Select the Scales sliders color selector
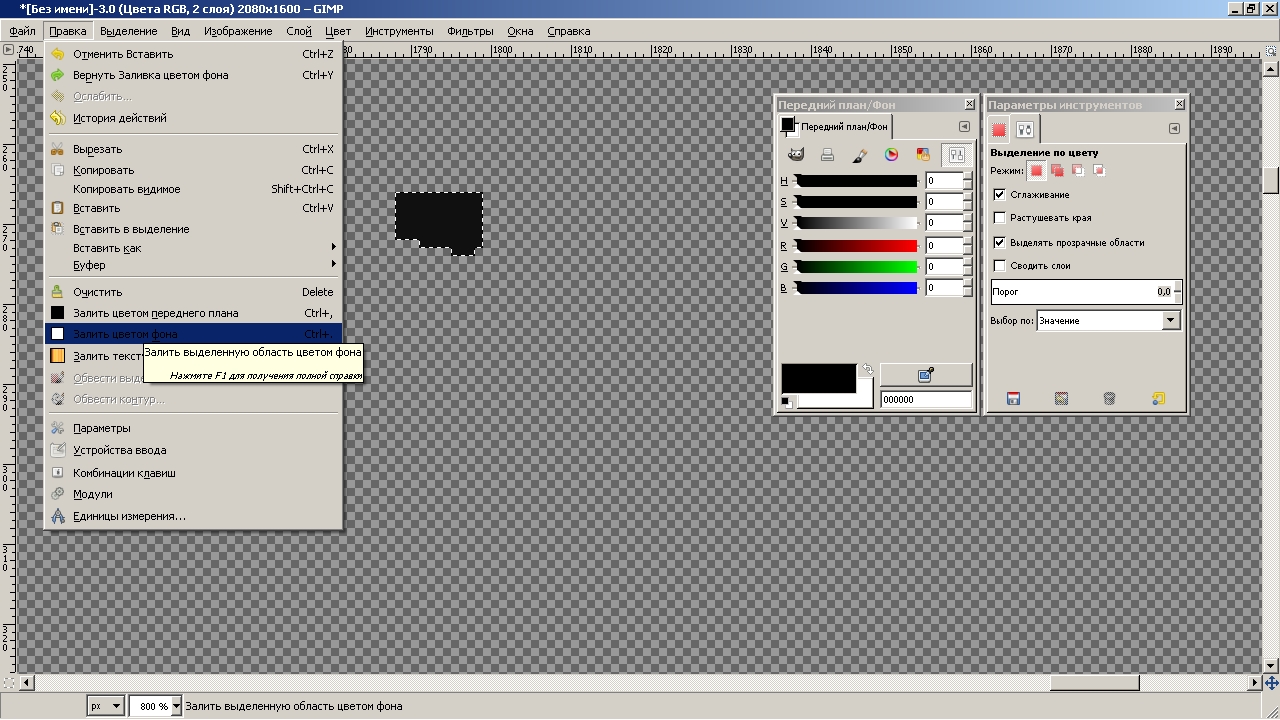1280x720 pixels. coord(956,155)
